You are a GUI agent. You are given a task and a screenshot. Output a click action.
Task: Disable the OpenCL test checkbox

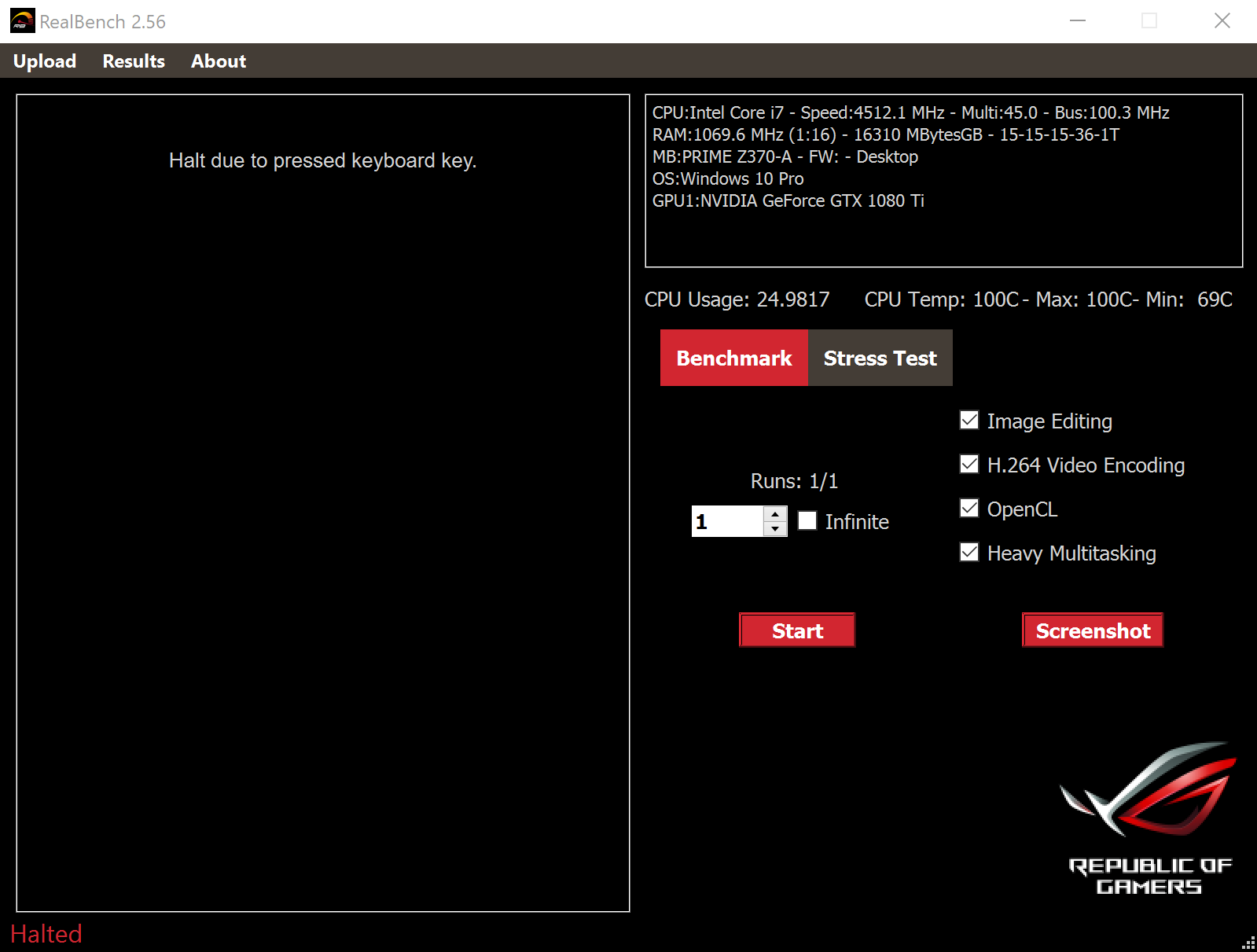click(x=969, y=509)
